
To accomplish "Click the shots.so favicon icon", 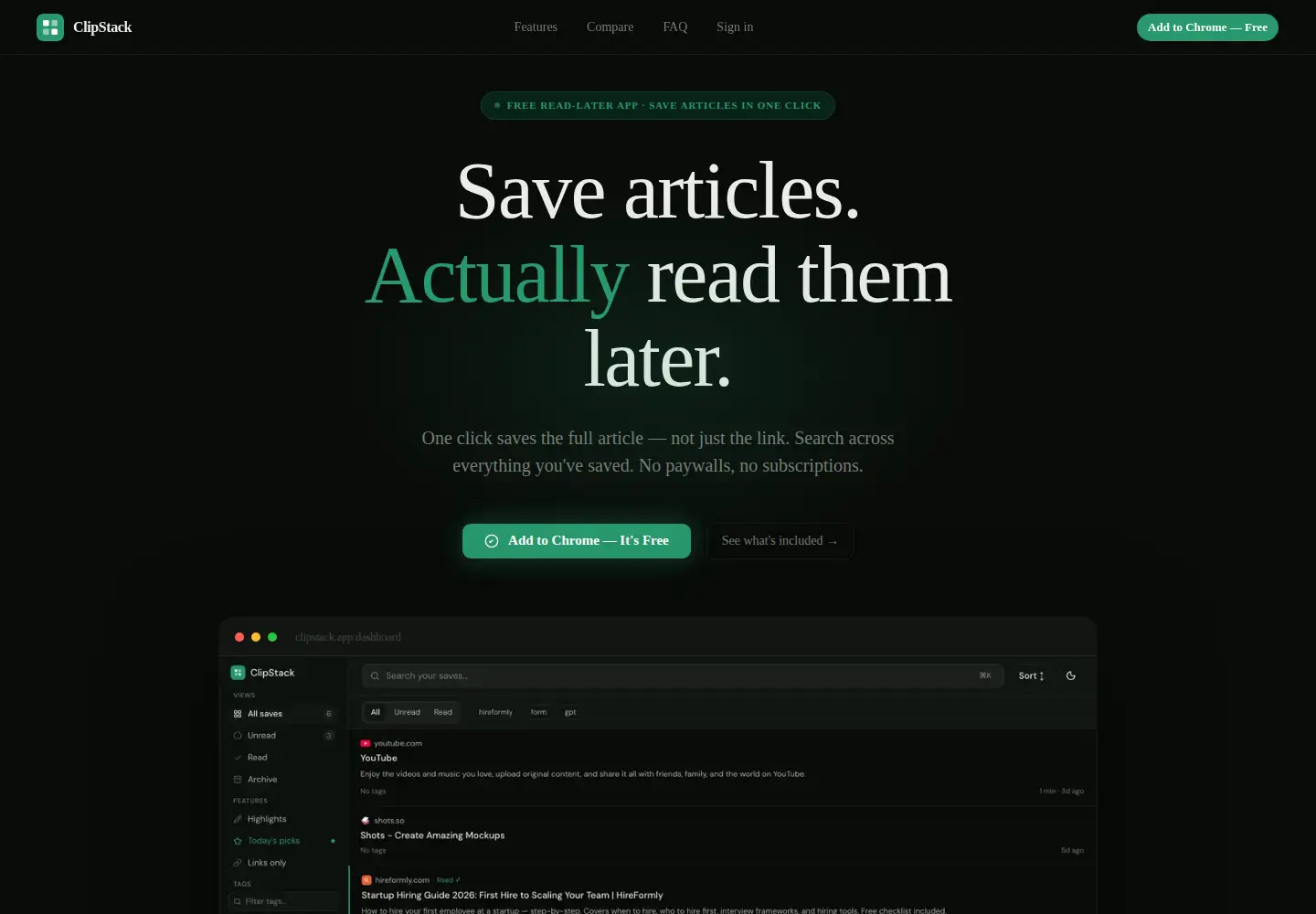I will (366, 821).
